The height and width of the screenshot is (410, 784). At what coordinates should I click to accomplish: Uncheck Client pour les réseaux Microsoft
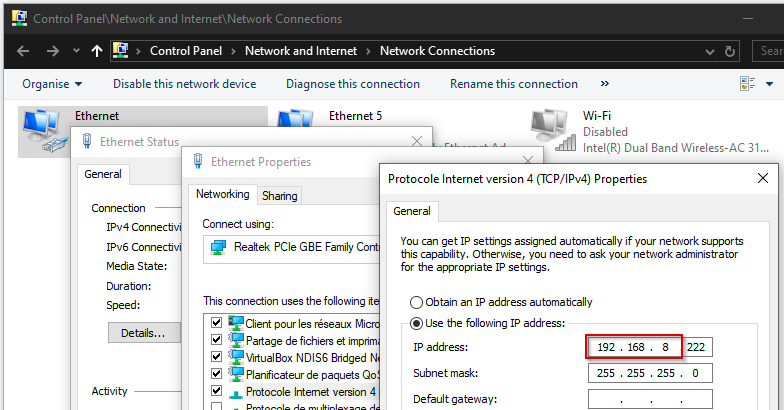point(216,323)
